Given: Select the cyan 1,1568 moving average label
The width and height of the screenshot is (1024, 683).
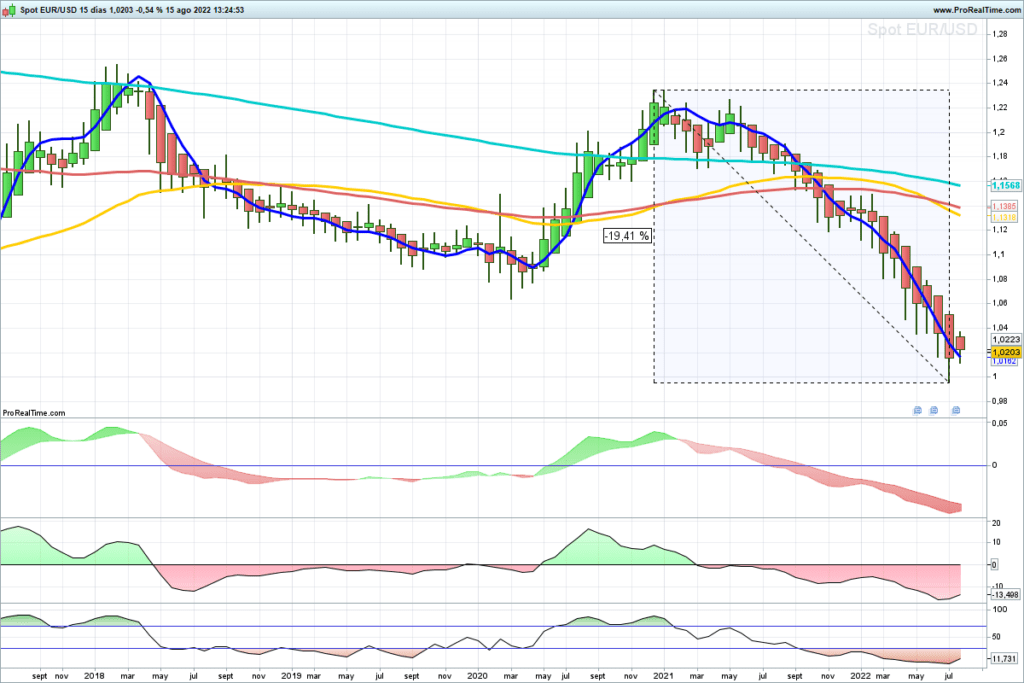Looking at the screenshot, I should tap(1006, 186).
